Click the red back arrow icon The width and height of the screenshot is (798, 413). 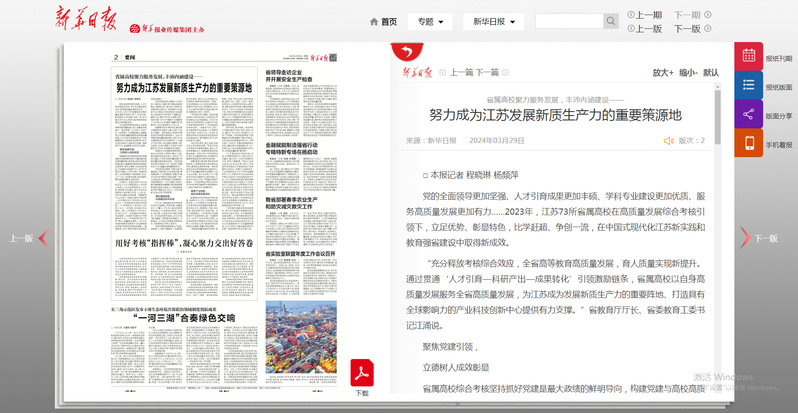[x=404, y=51]
